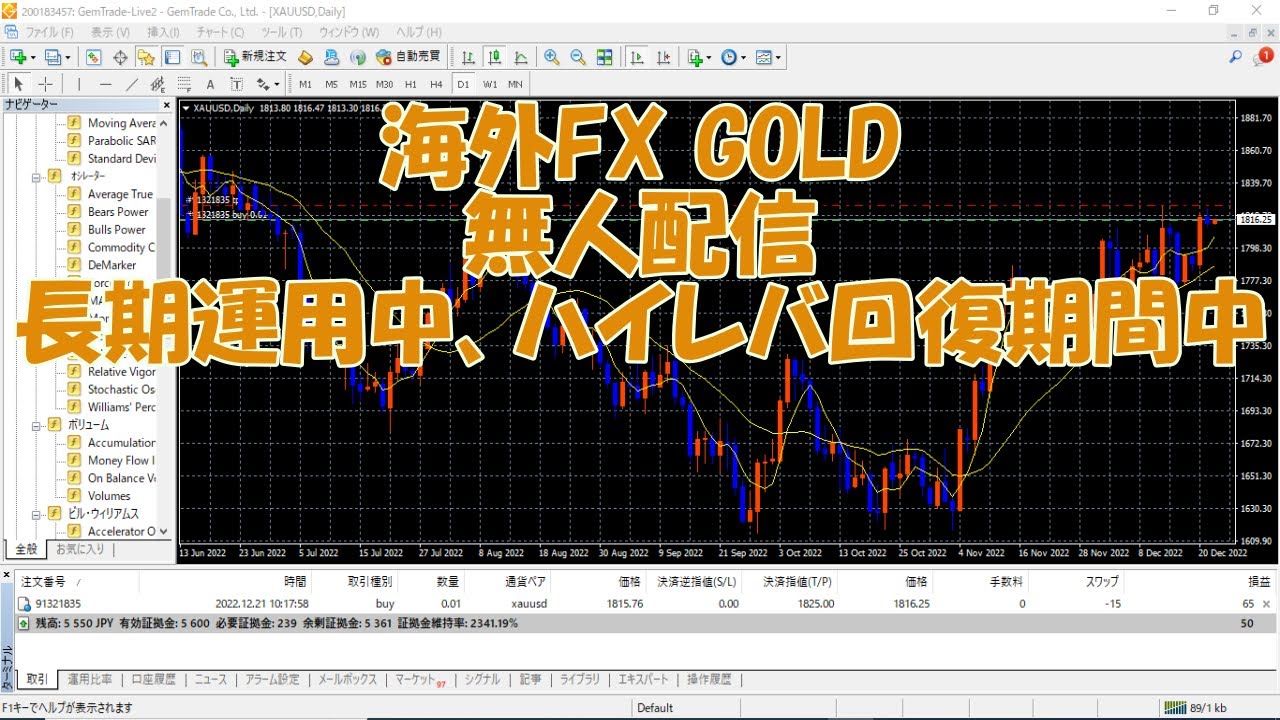Draw a horizontal line tool
This screenshot has width=1280, height=720.
click(x=105, y=84)
